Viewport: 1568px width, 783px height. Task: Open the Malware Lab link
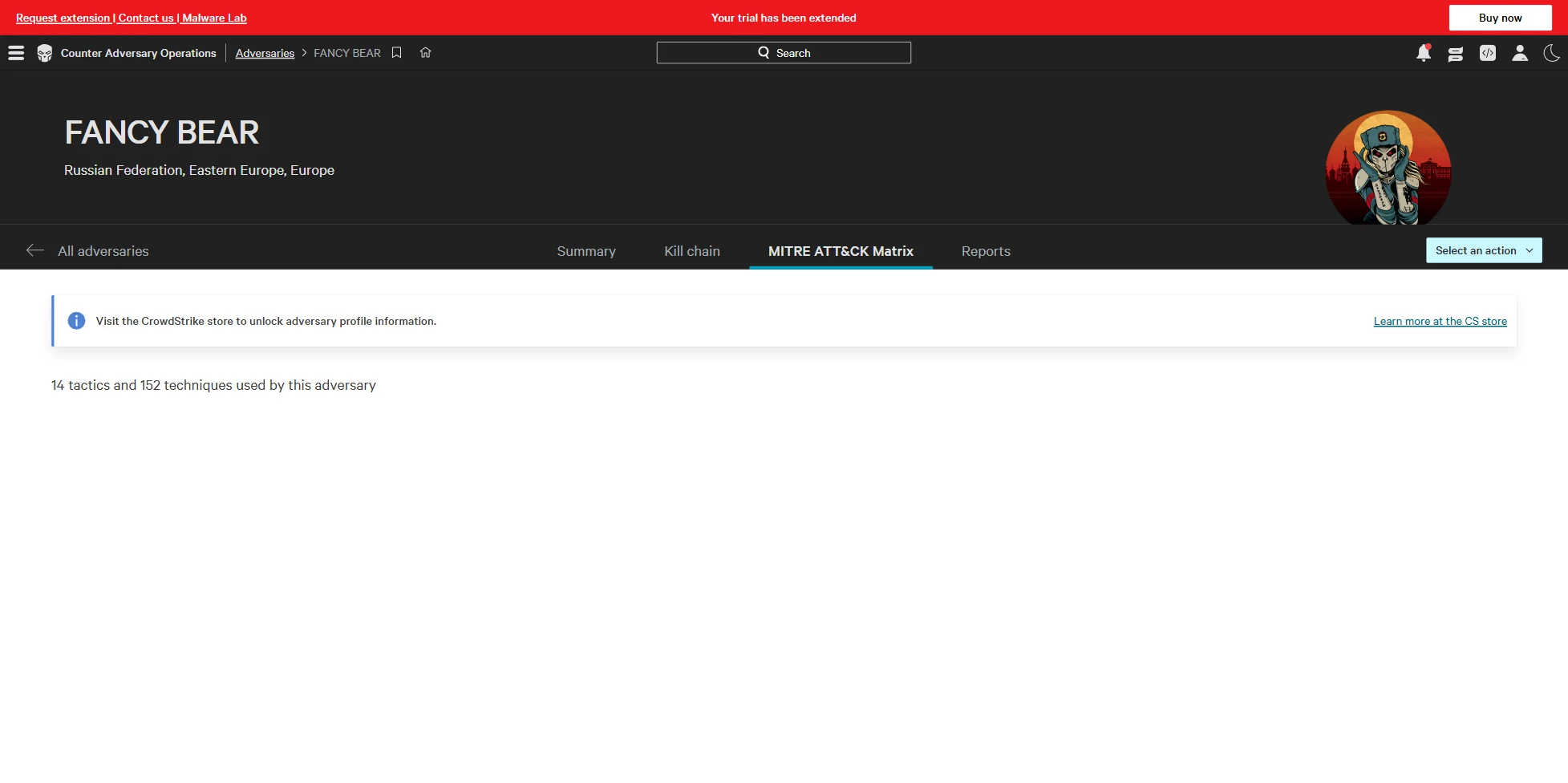pos(214,18)
